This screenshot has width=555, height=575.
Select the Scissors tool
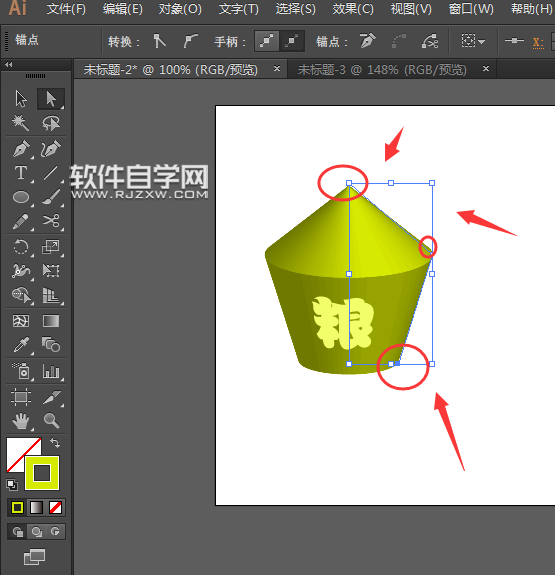pos(51,221)
